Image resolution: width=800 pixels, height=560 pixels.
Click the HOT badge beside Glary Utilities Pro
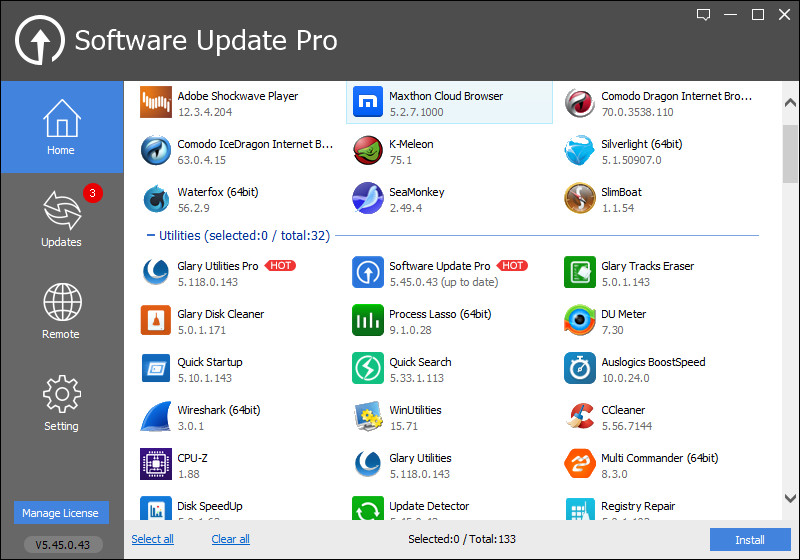tap(280, 266)
